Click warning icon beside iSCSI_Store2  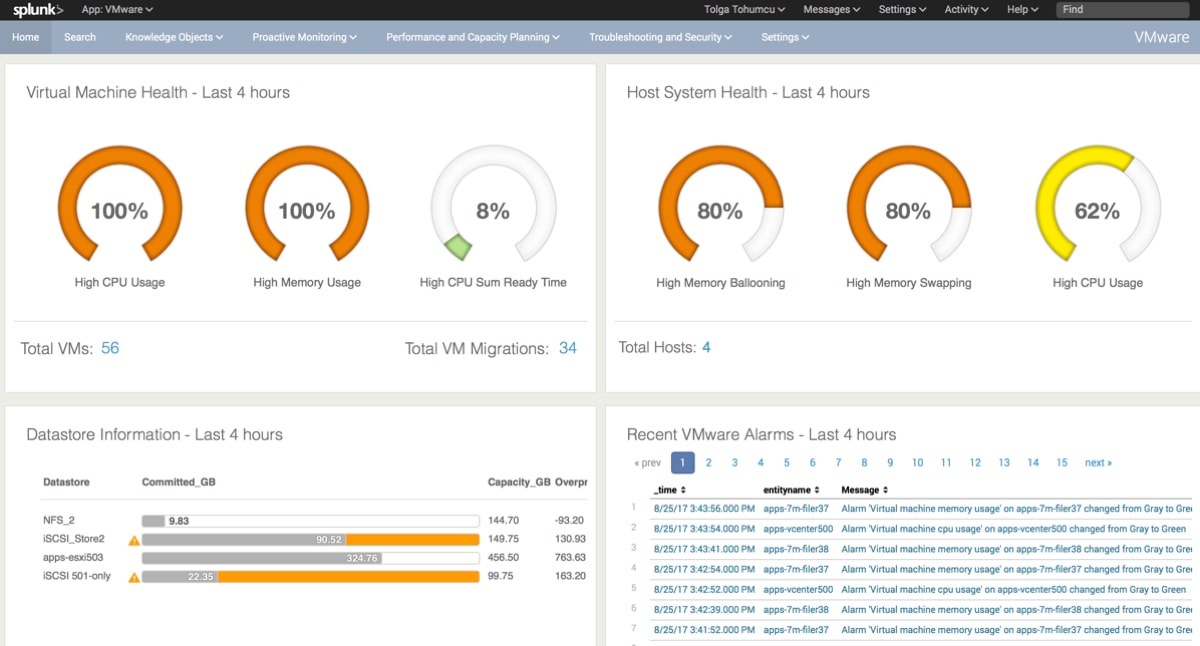pyautogui.click(x=134, y=540)
